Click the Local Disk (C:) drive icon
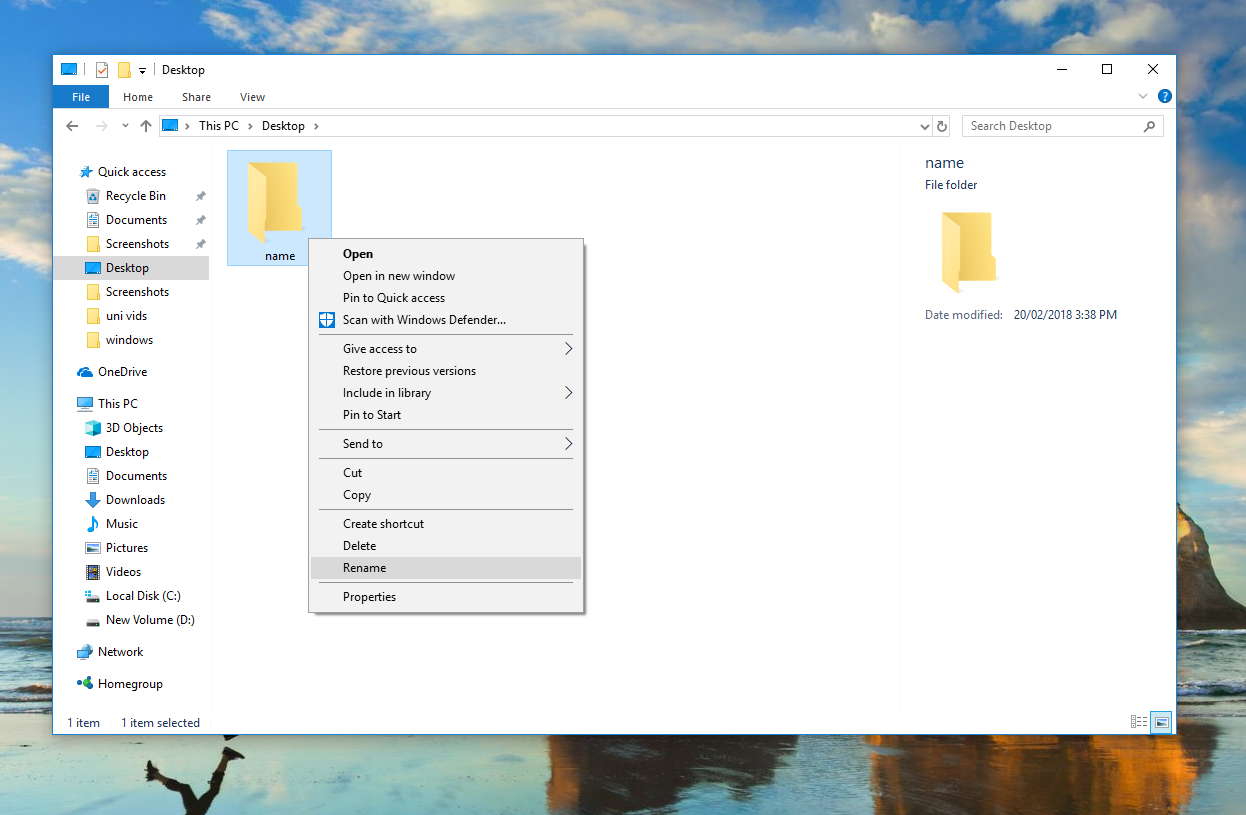 [93, 596]
